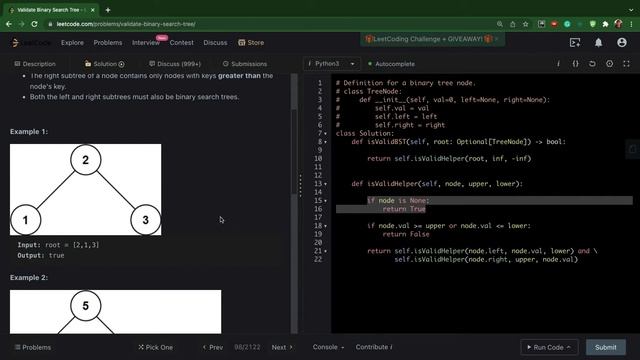Click the side feedback icon at right edge
The width and height of the screenshot is (640, 360).
633,149
